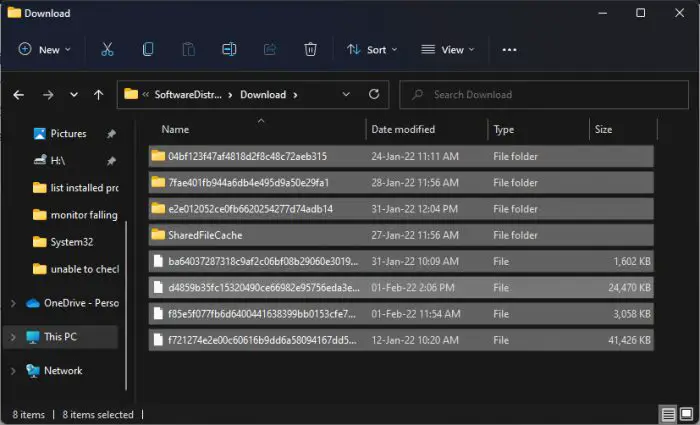Click the Copy icon in toolbar

(x=148, y=49)
